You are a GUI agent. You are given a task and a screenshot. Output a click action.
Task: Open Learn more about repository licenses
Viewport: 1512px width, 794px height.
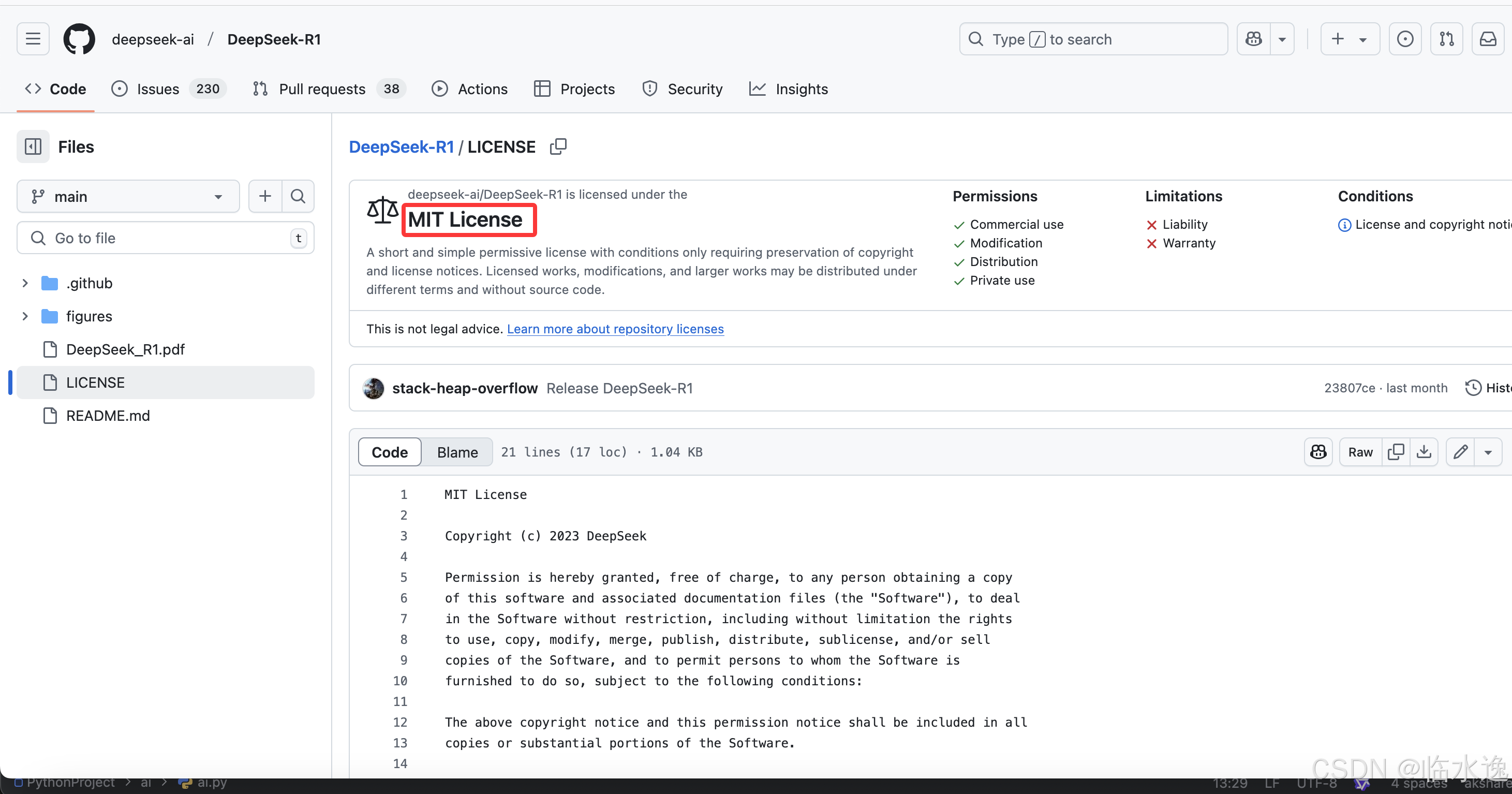point(615,329)
